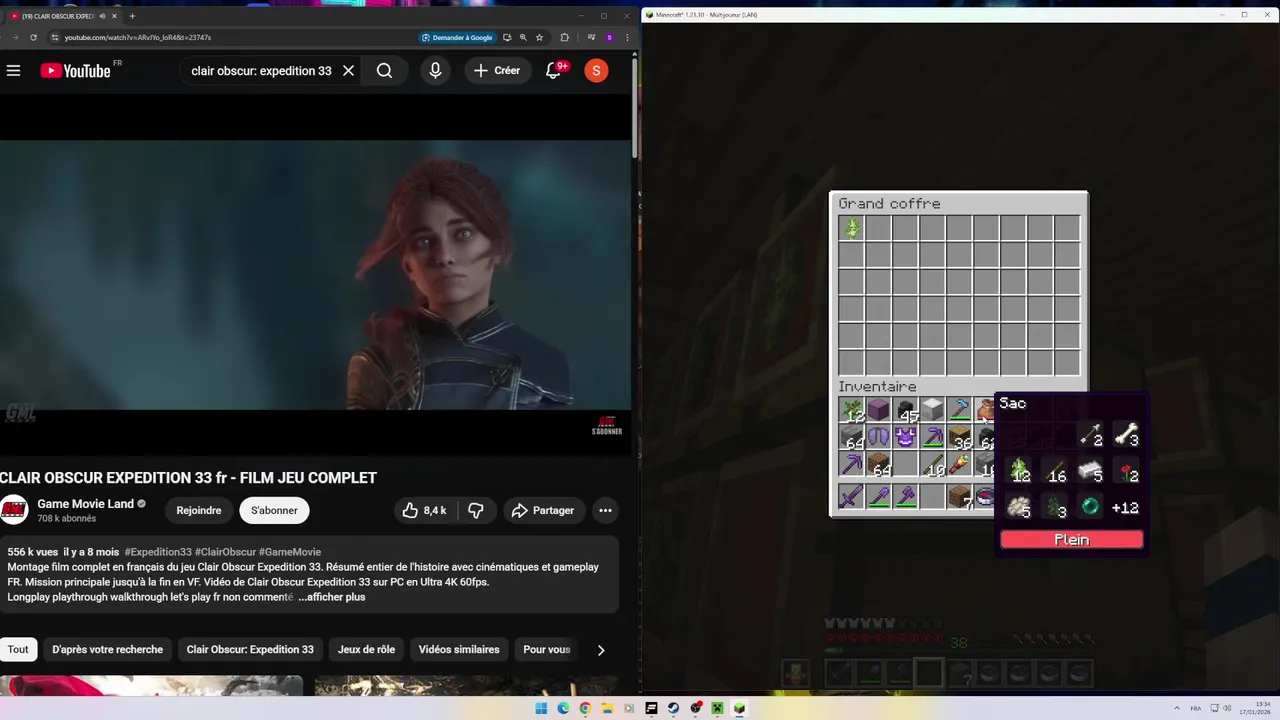Select the D'après votre recherche chip
Image resolution: width=1280 pixels, height=720 pixels.
pyautogui.click(x=107, y=649)
